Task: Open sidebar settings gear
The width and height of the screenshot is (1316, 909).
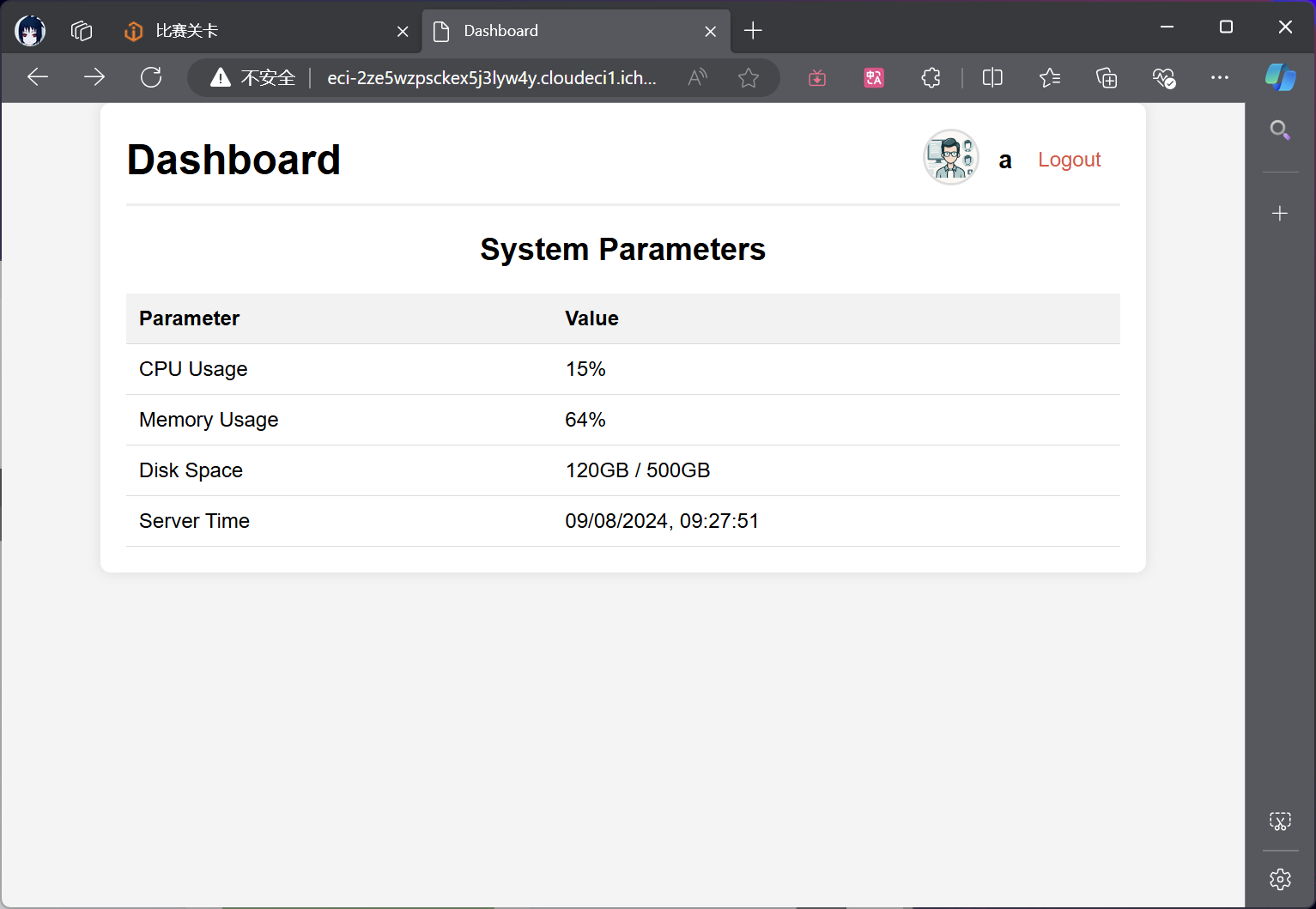Action: (1280, 879)
